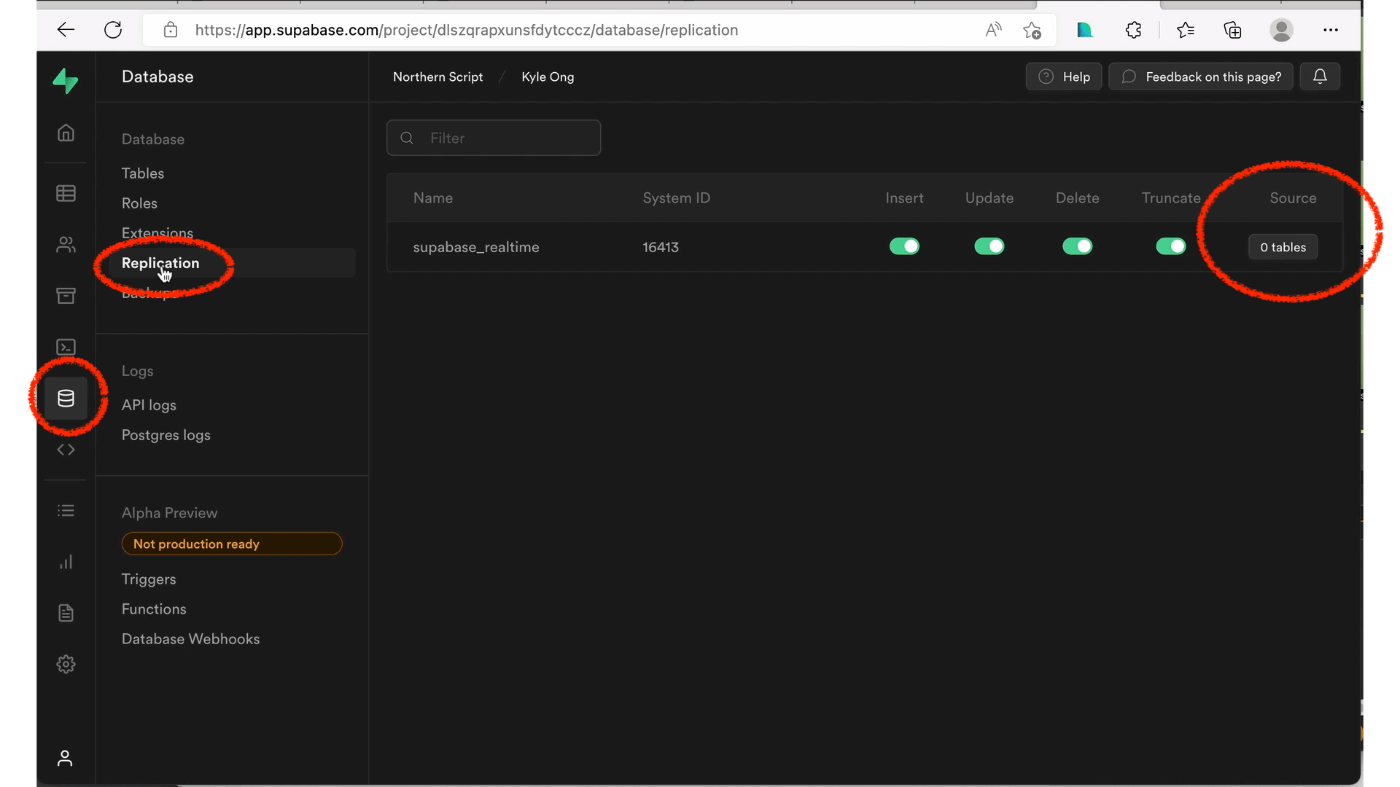Click Kyle Ong breadcrumb
Screen dimensions: 1400x787
click(548, 77)
